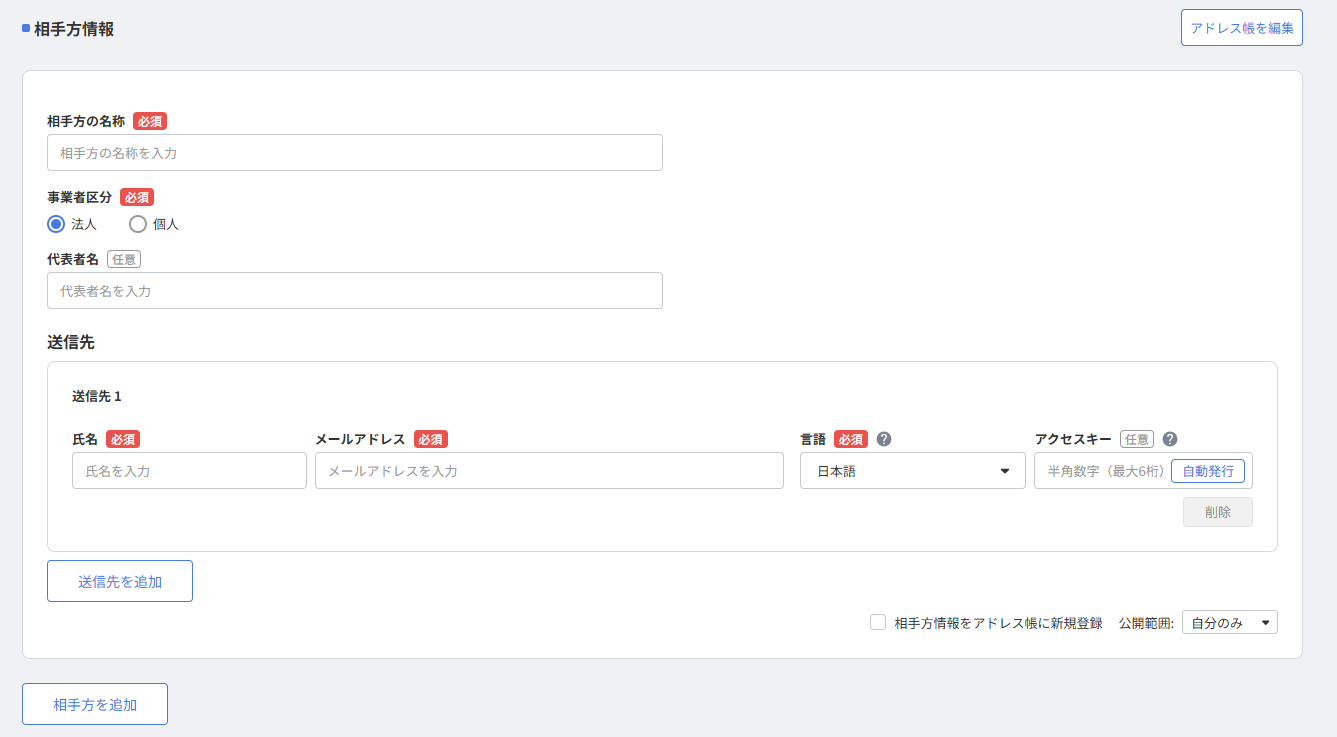Click the 送信先を追加 button
Image resolution: width=1337 pixels, height=737 pixels.
click(120, 581)
